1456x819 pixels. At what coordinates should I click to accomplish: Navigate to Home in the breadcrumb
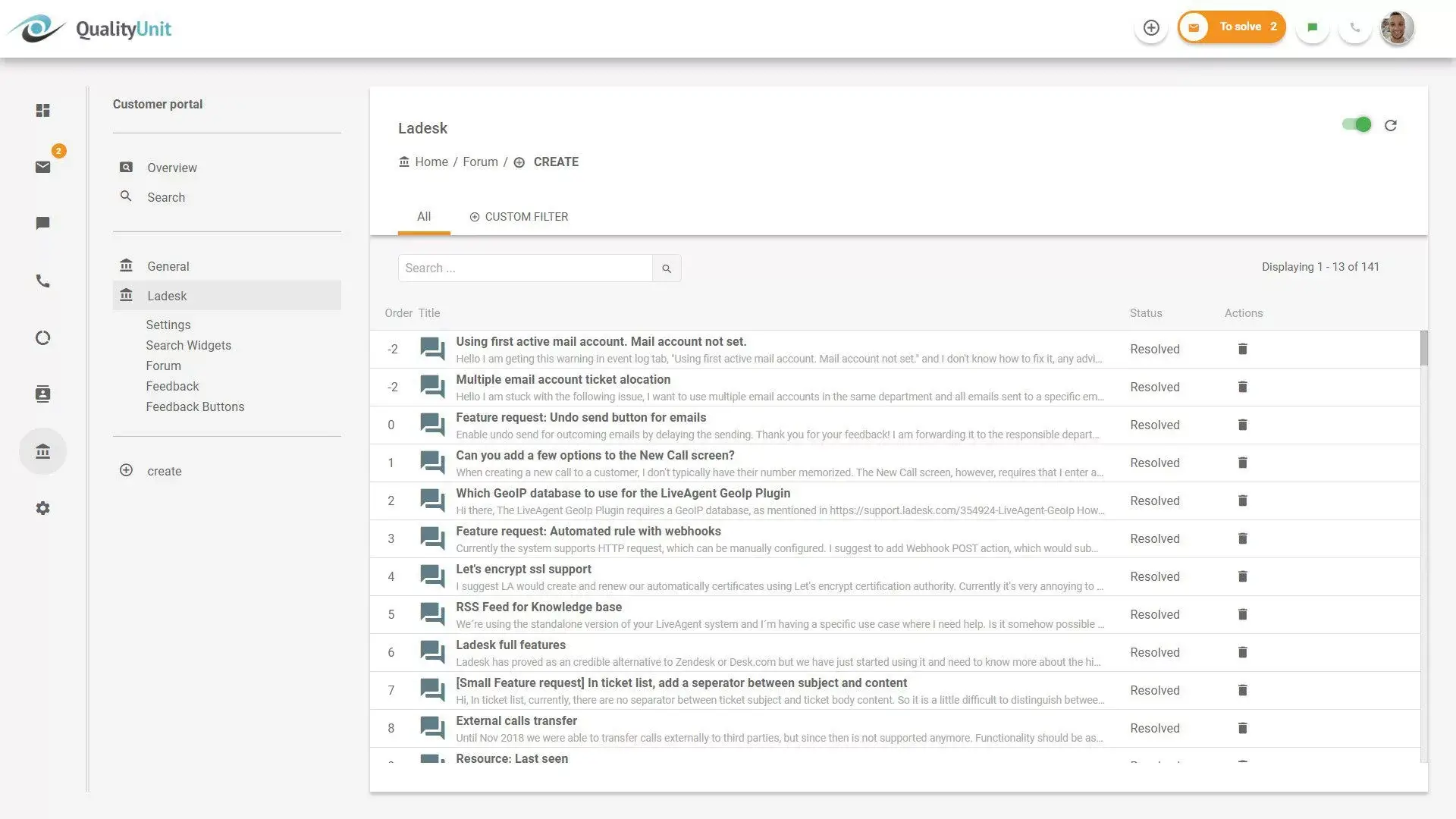[431, 162]
